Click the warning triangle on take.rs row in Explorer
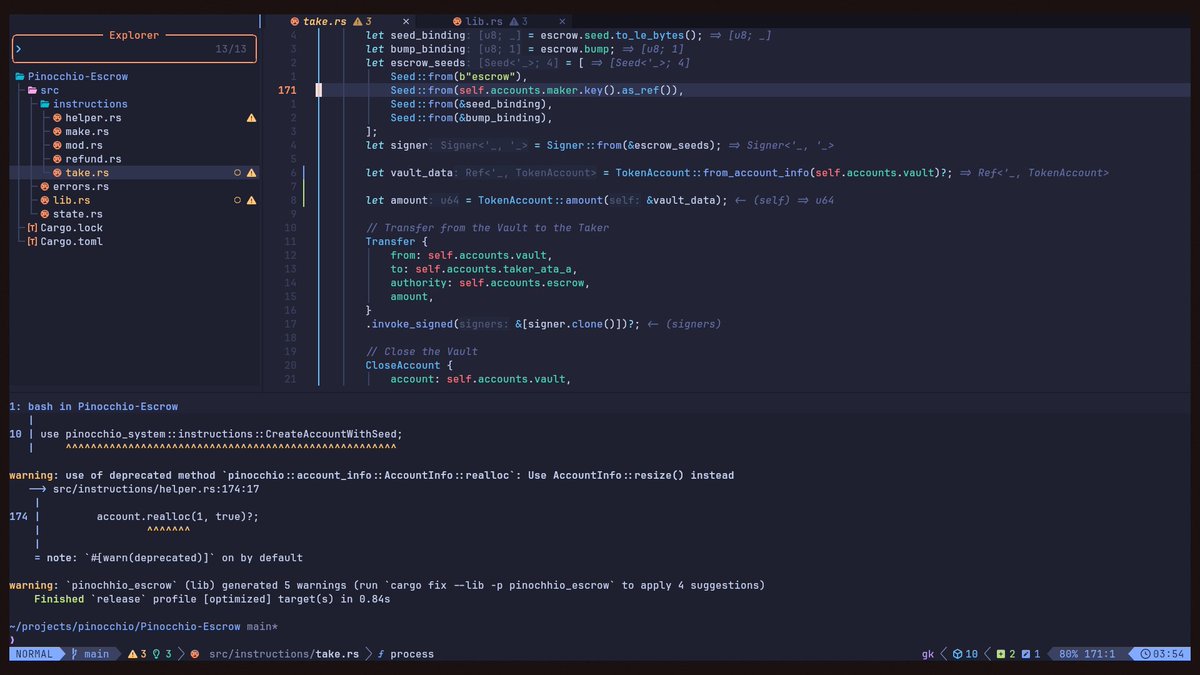Image resolution: width=1200 pixels, height=675 pixels. (x=251, y=173)
